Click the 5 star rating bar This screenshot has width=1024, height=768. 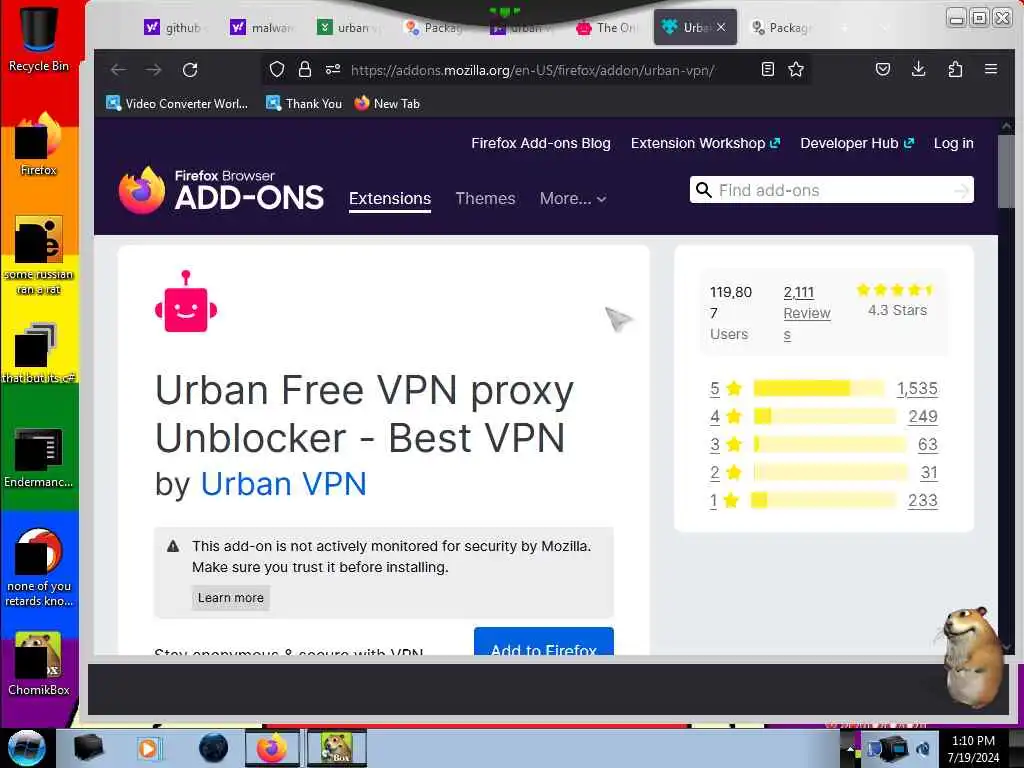819,389
